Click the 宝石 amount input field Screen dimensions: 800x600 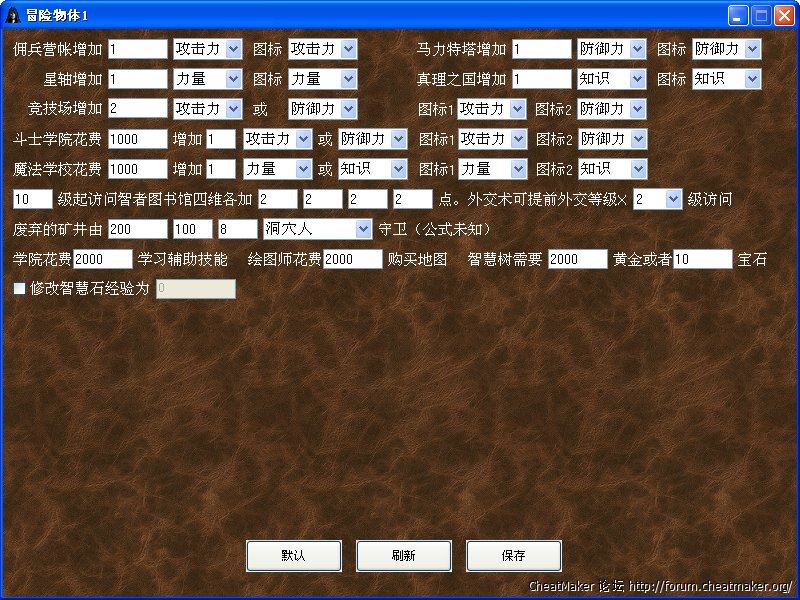pyautogui.click(x=702, y=259)
